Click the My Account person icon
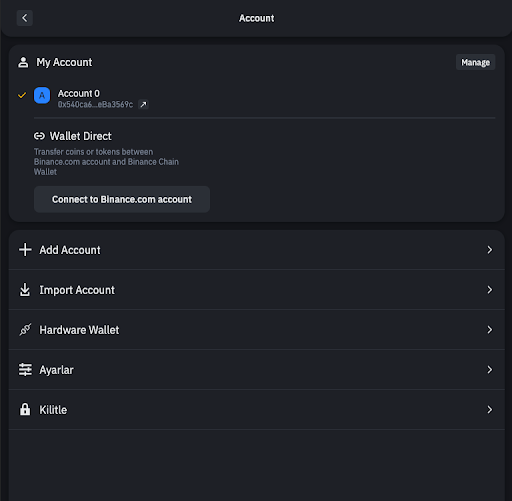Image resolution: width=512 pixels, height=501 pixels. point(23,62)
